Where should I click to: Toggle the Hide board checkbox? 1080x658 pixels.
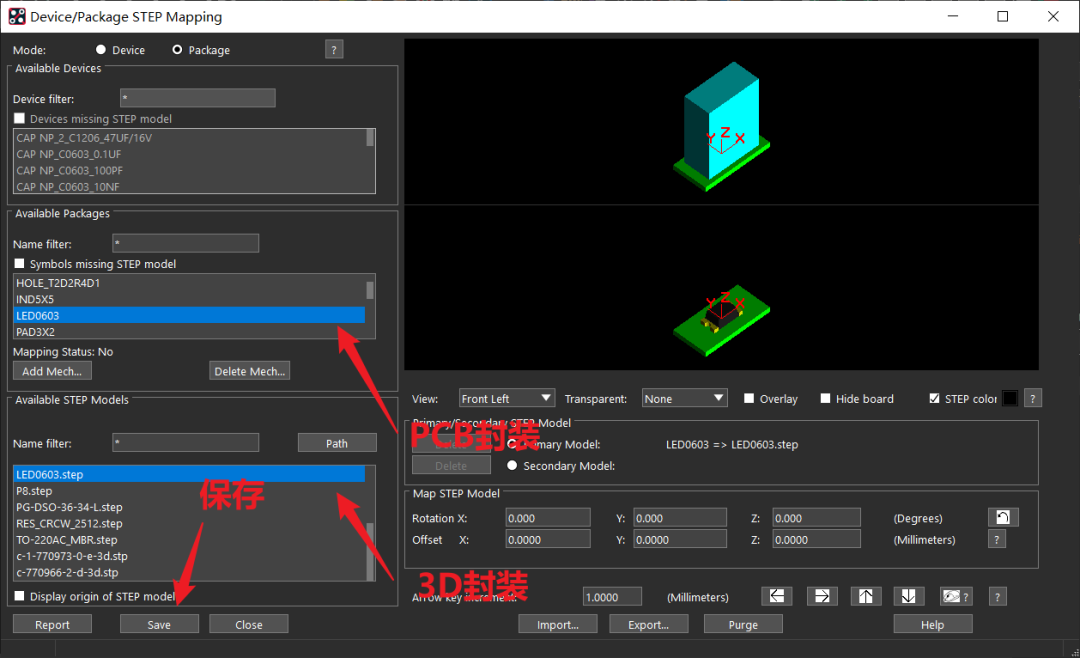[825, 398]
